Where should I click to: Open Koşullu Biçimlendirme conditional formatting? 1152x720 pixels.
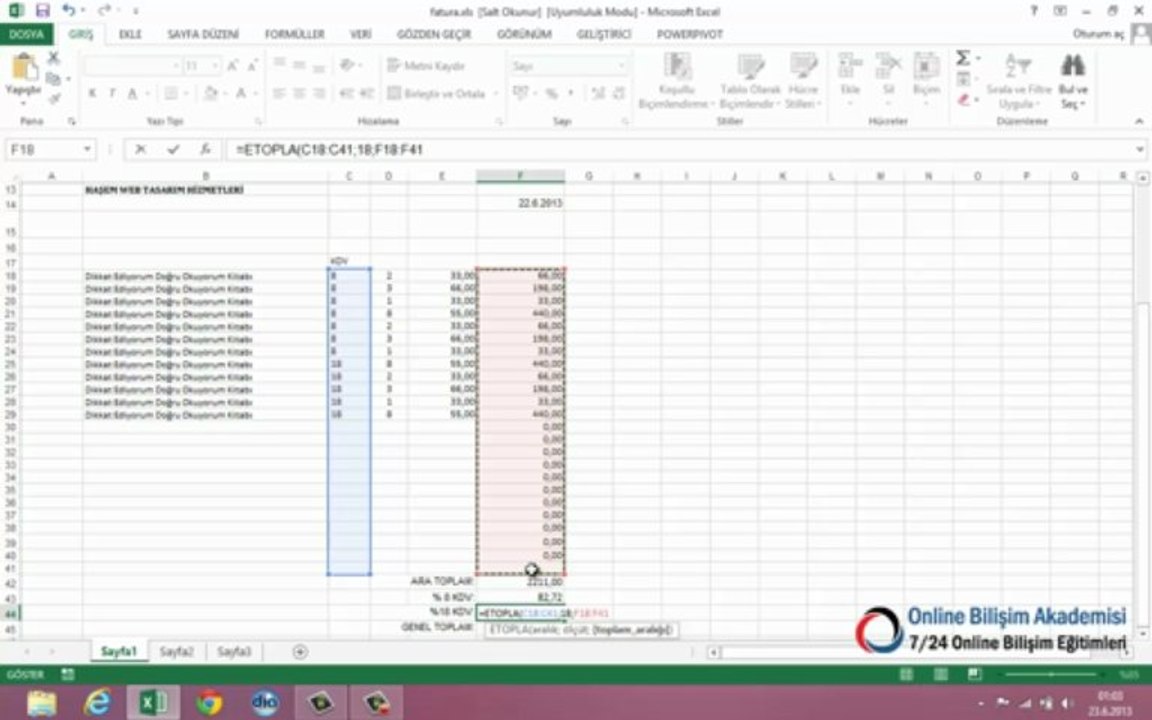pyautogui.click(x=676, y=81)
